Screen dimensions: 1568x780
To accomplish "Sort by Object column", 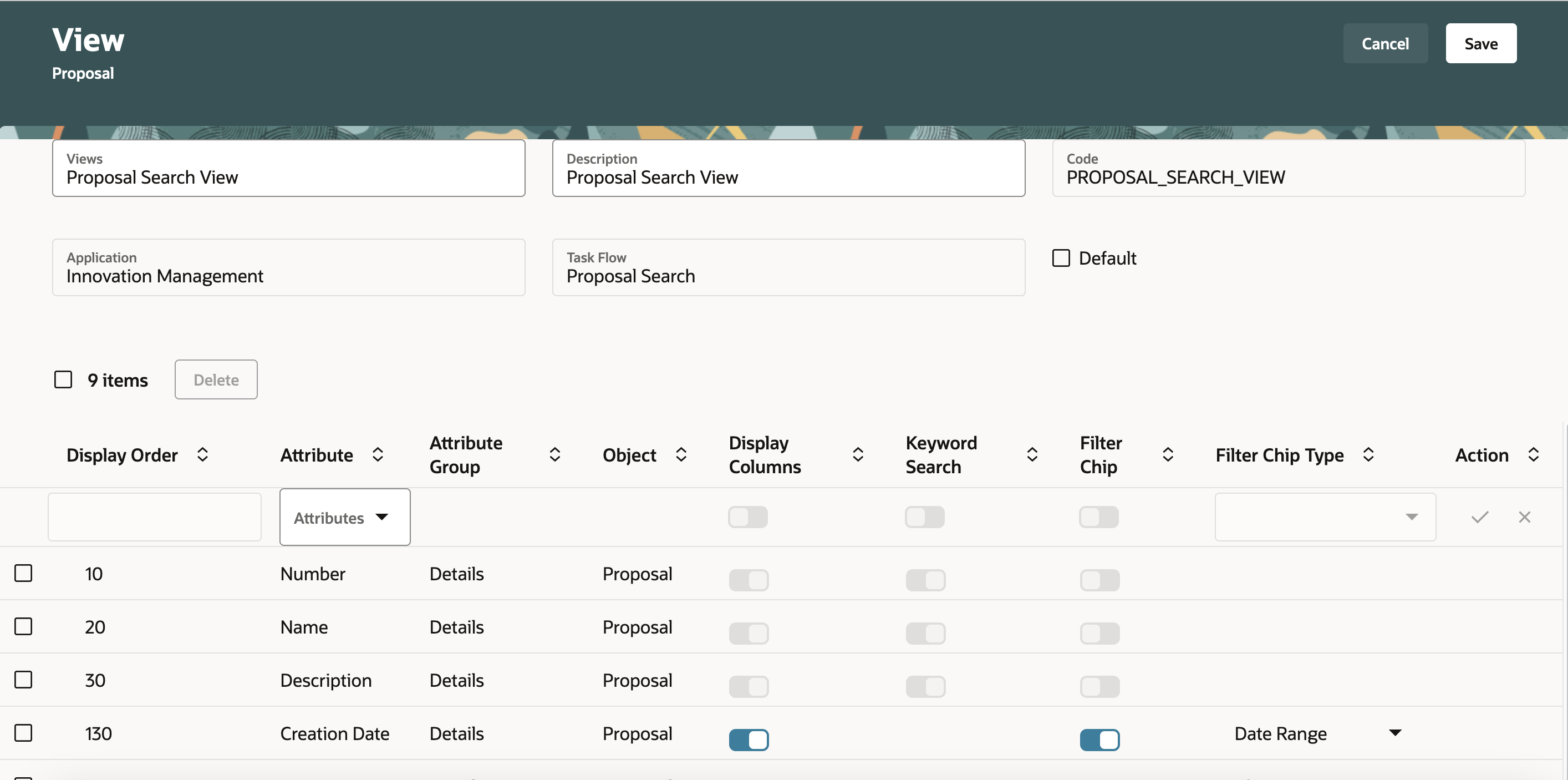I will pos(681,455).
